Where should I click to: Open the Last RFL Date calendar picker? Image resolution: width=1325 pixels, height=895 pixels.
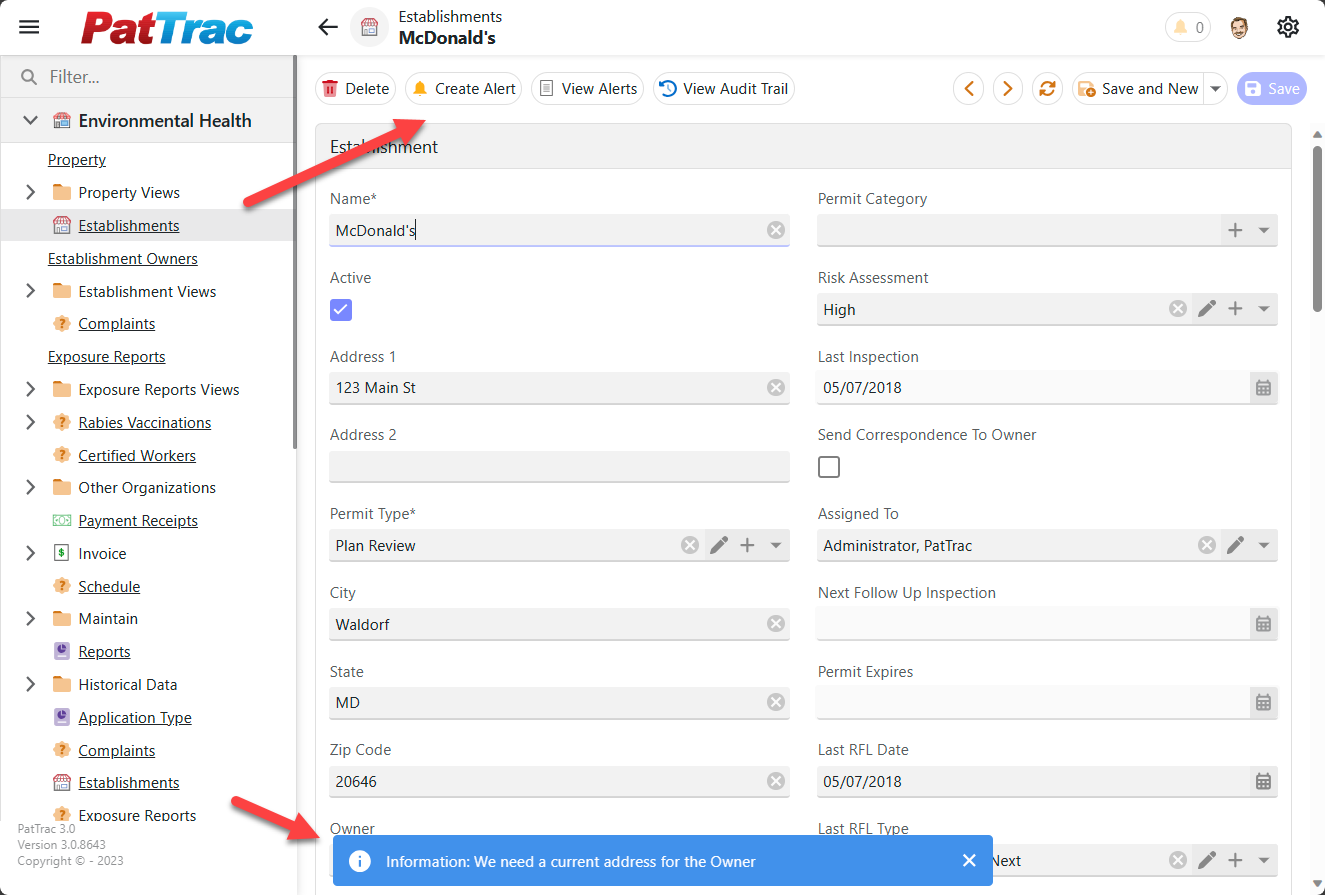click(1263, 781)
